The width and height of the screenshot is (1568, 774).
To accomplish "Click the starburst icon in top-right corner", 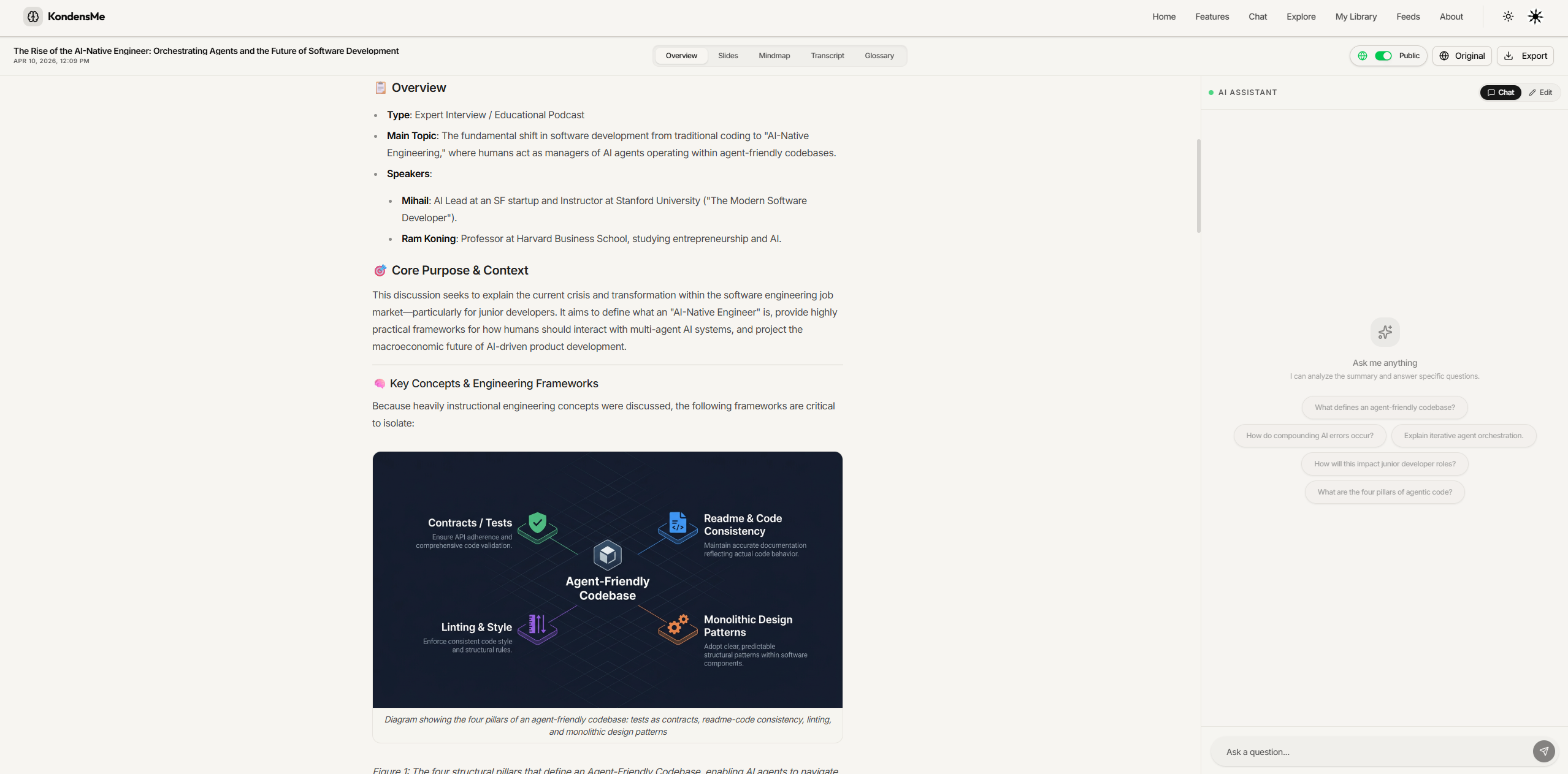I will [x=1535, y=17].
